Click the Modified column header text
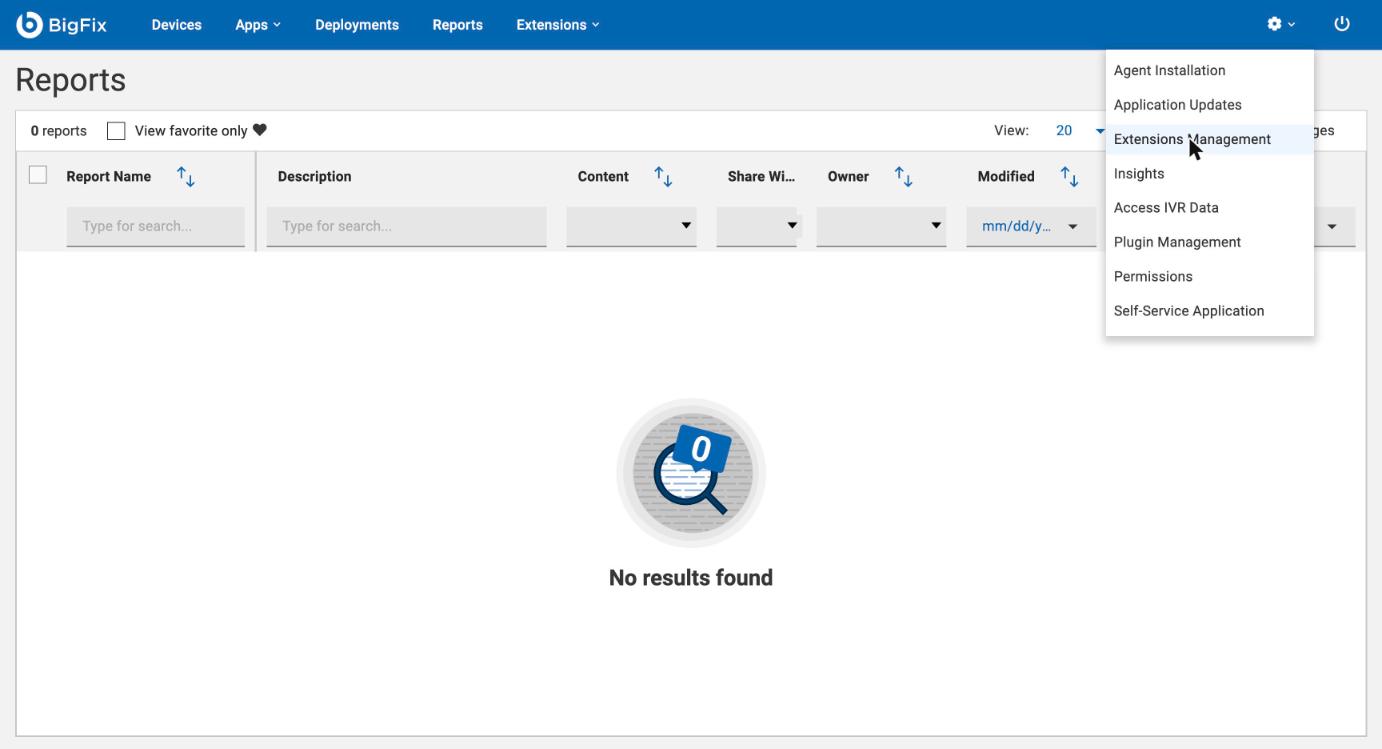 1006,177
